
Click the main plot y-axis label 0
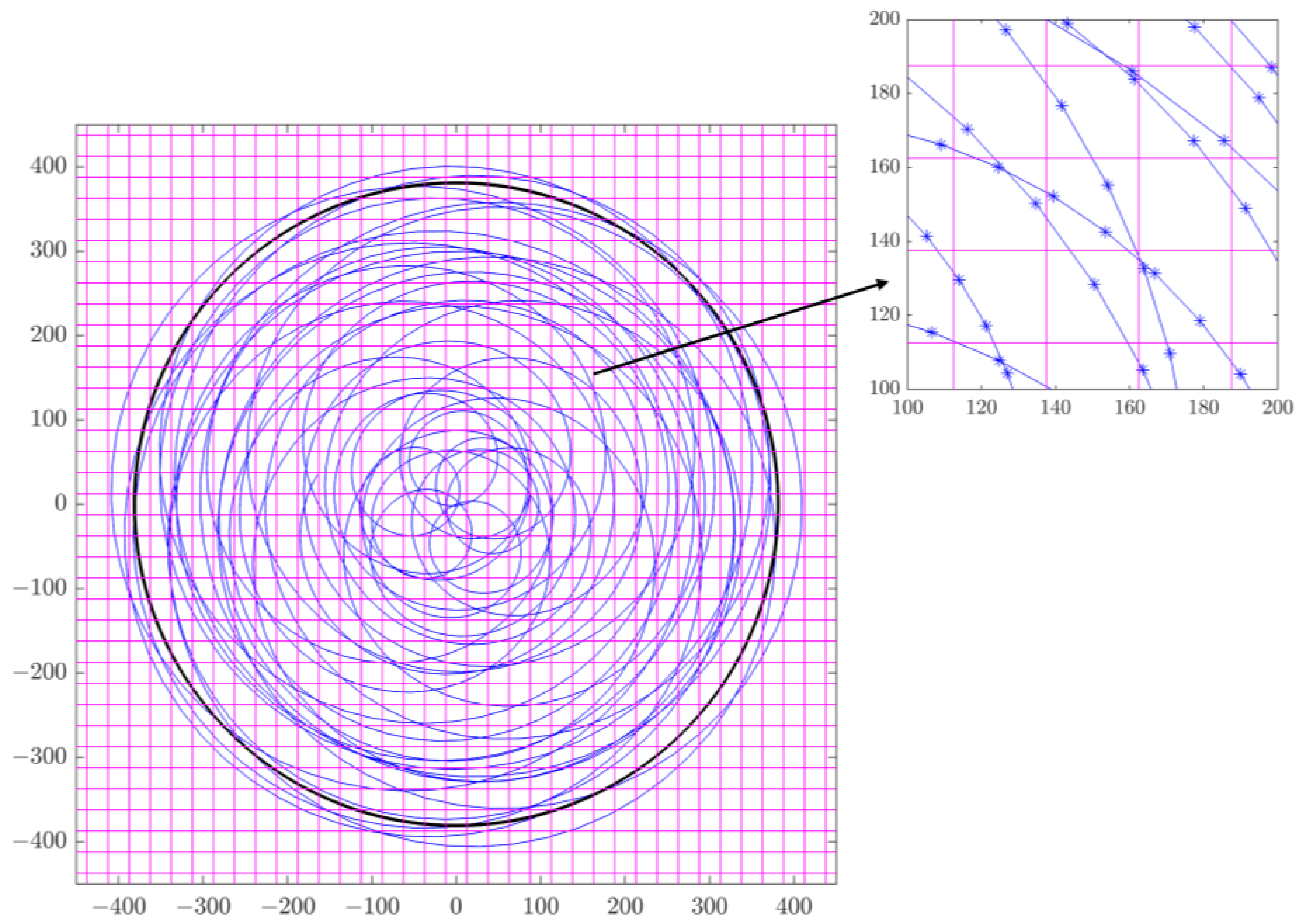[60, 503]
